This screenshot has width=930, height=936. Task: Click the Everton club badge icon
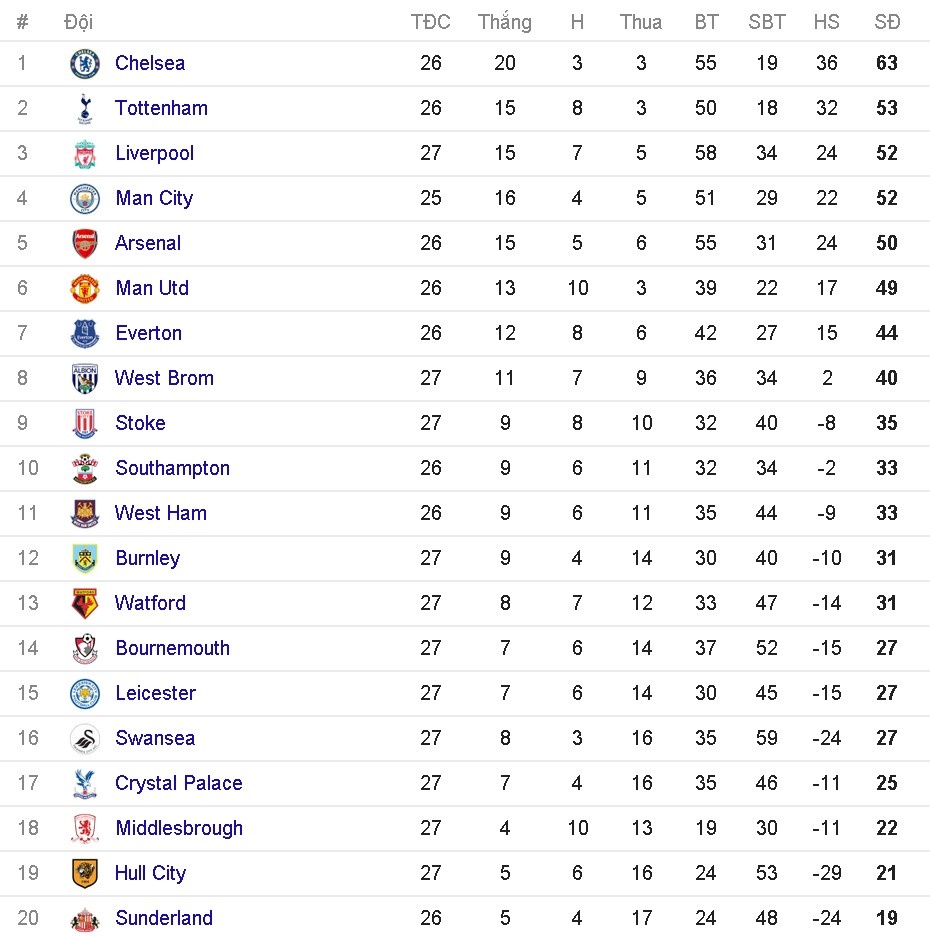point(85,334)
